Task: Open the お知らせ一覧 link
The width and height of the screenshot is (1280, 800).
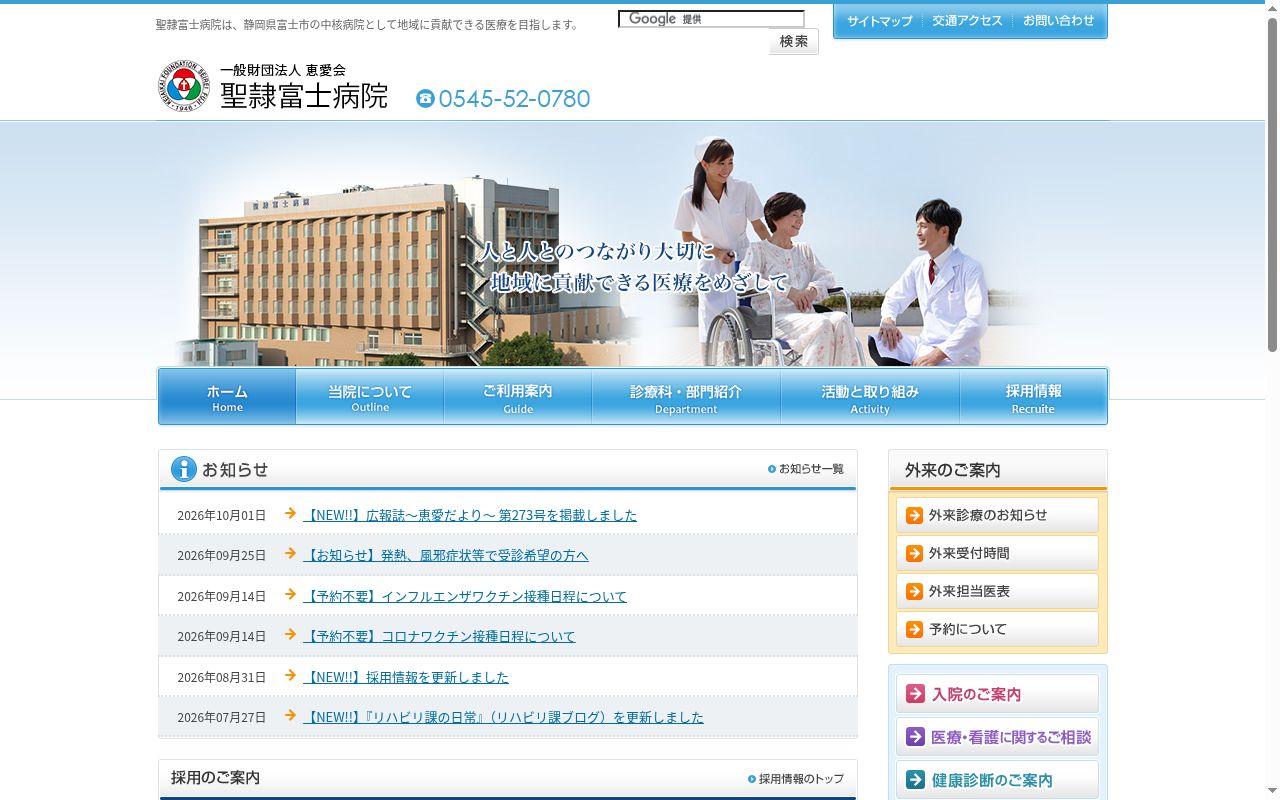Action: (806, 469)
